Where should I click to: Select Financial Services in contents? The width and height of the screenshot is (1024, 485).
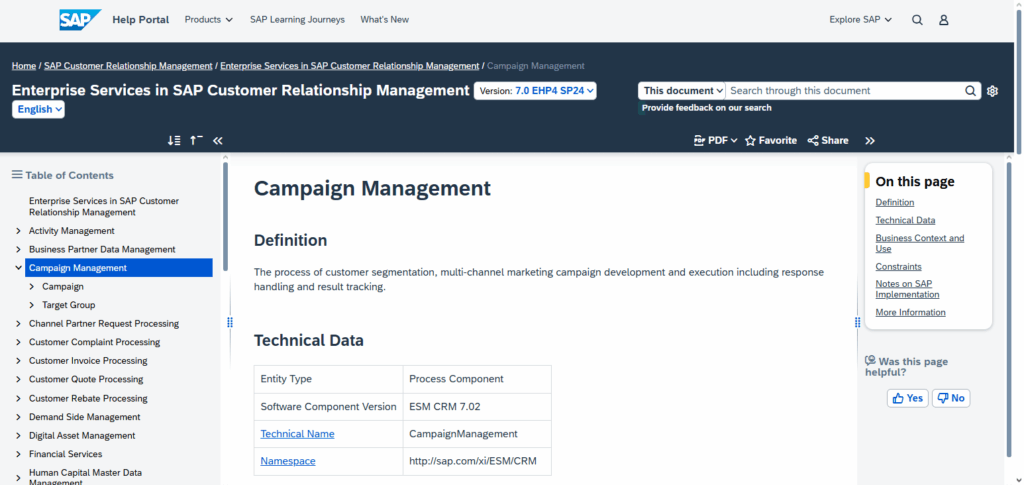coord(65,454)
